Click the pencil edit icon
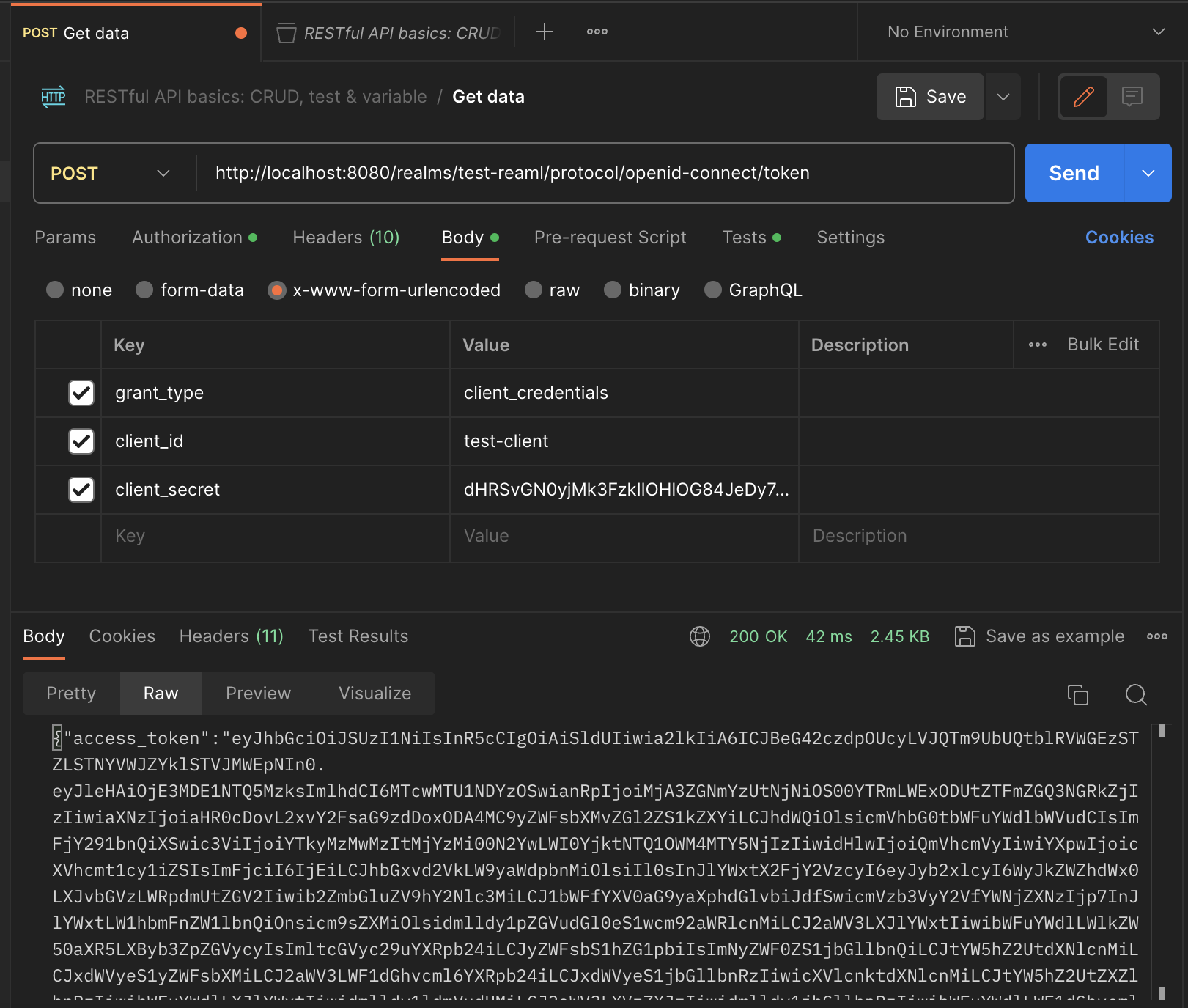Screen dimensions: 1188x1008 [1083, 96]
